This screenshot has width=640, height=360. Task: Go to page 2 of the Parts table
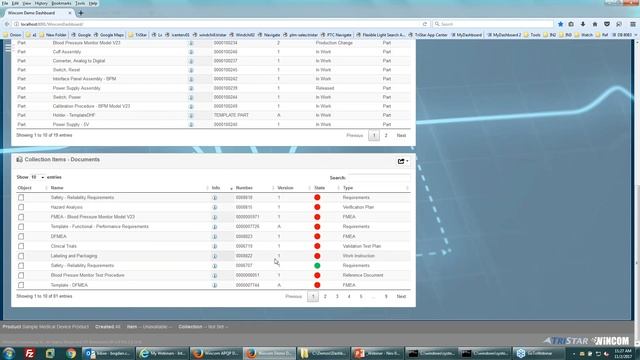click(386, 136)
